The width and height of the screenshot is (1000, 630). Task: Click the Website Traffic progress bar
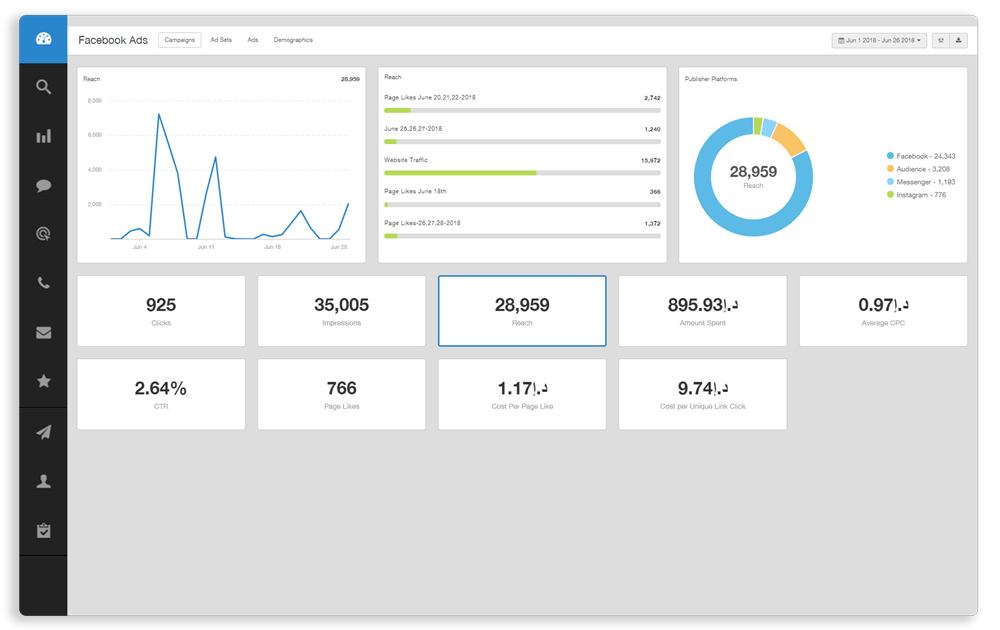(522, 173)
